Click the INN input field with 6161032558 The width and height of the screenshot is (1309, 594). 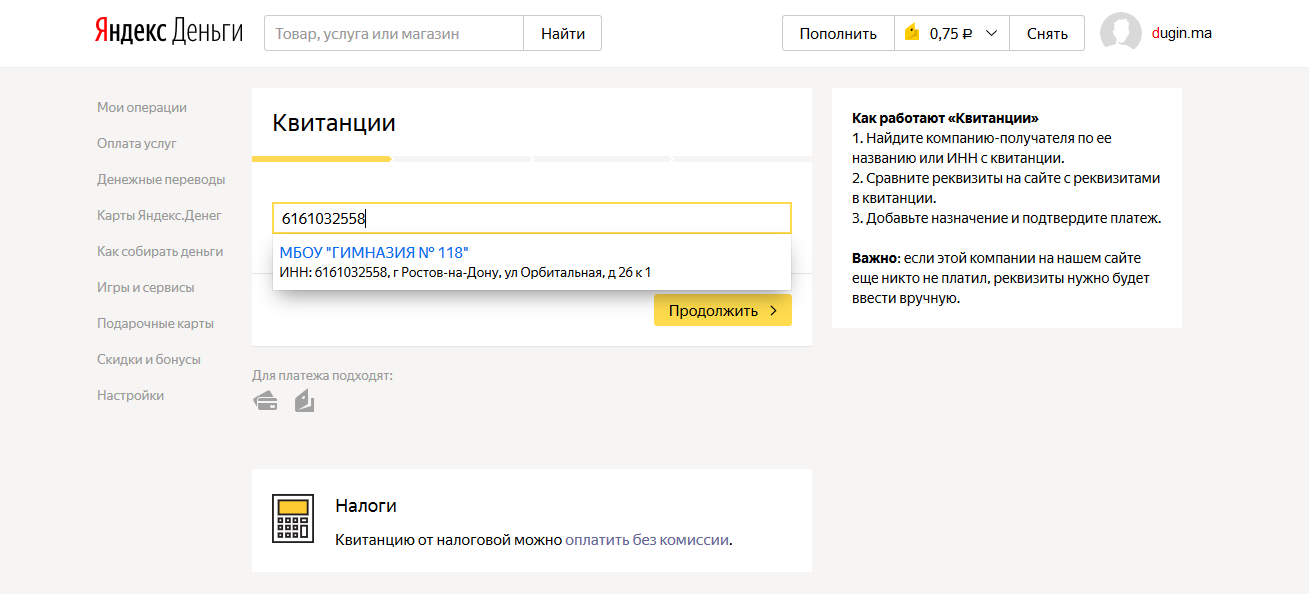tap(532, 218)
